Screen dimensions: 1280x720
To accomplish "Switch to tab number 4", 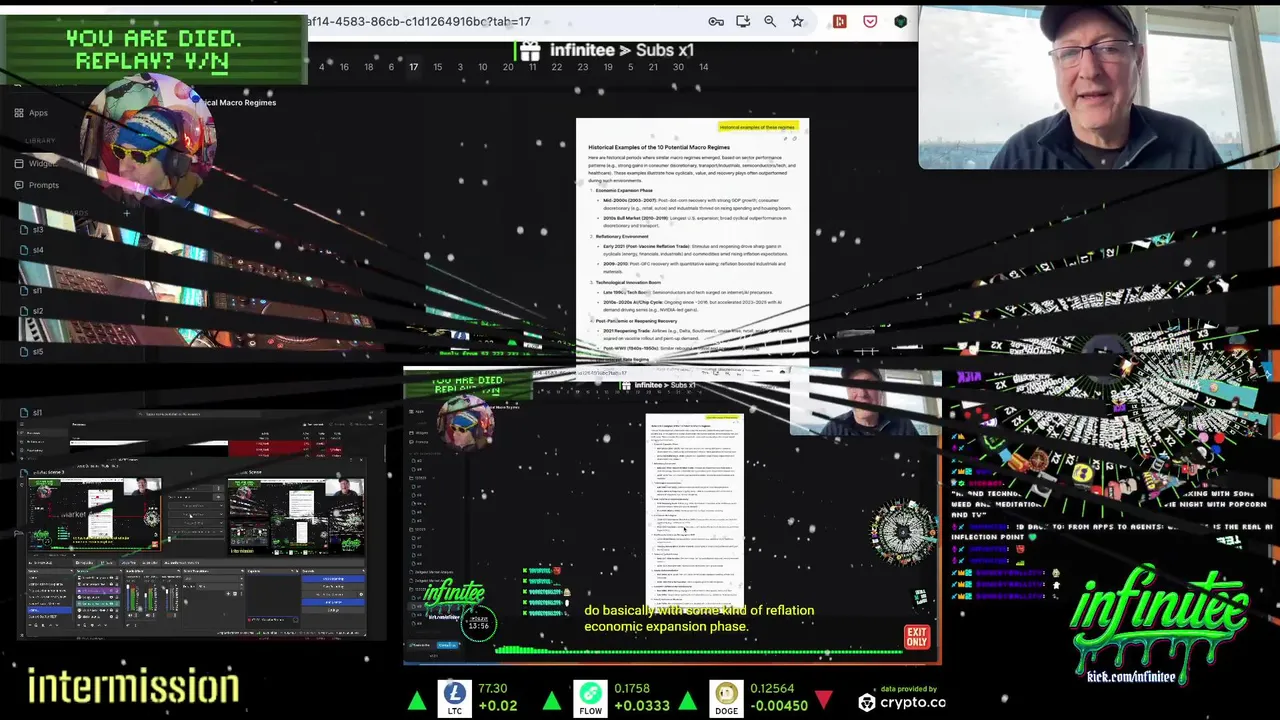I will (322, 67).
